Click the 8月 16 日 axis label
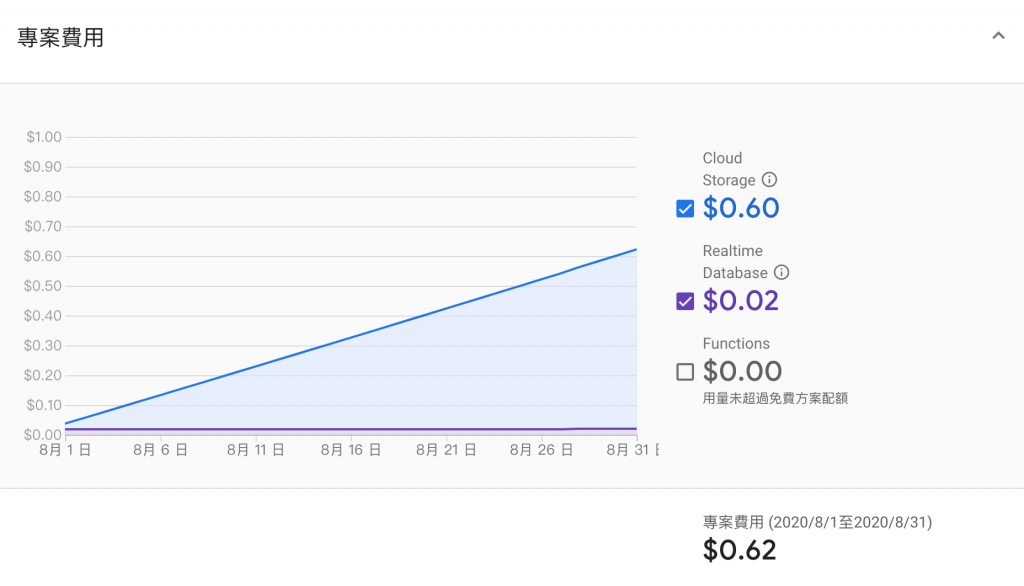Image resolution: width=1024 pixels, height=586 pixels. [x=351, y=451]
